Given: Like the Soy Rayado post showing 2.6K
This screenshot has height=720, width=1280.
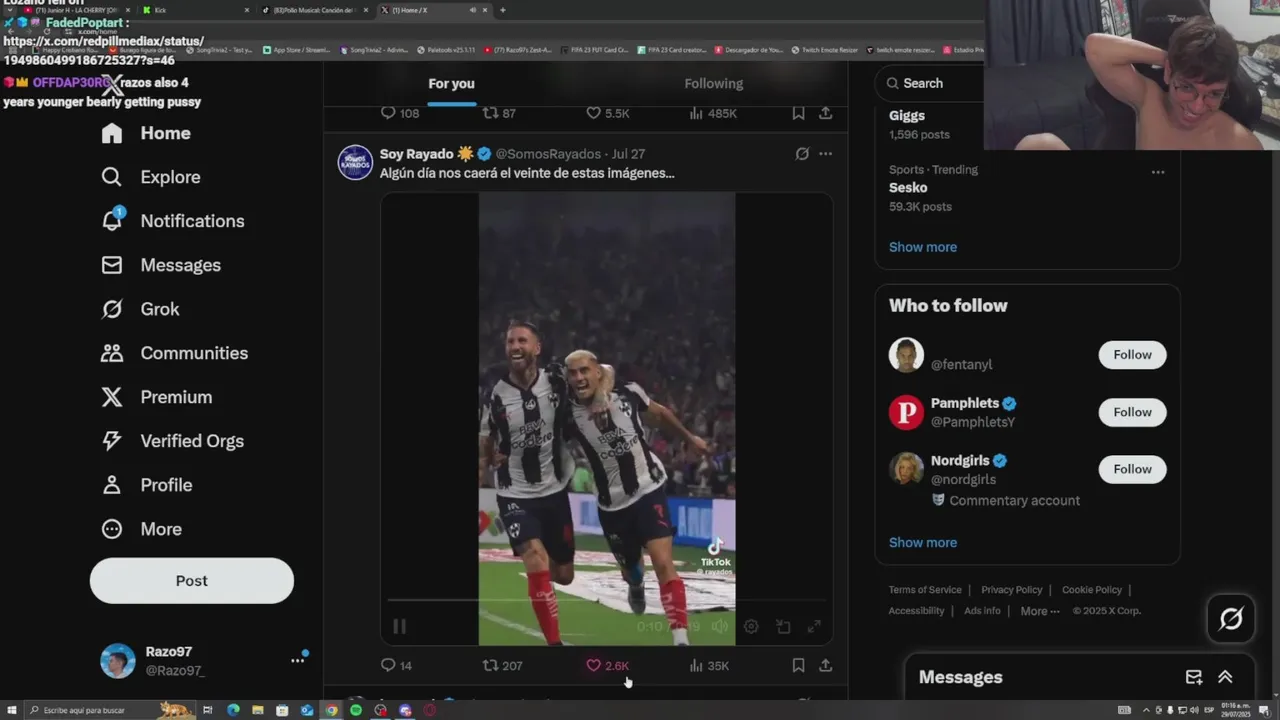Looking at the screenshot, I should pos(607,665).
